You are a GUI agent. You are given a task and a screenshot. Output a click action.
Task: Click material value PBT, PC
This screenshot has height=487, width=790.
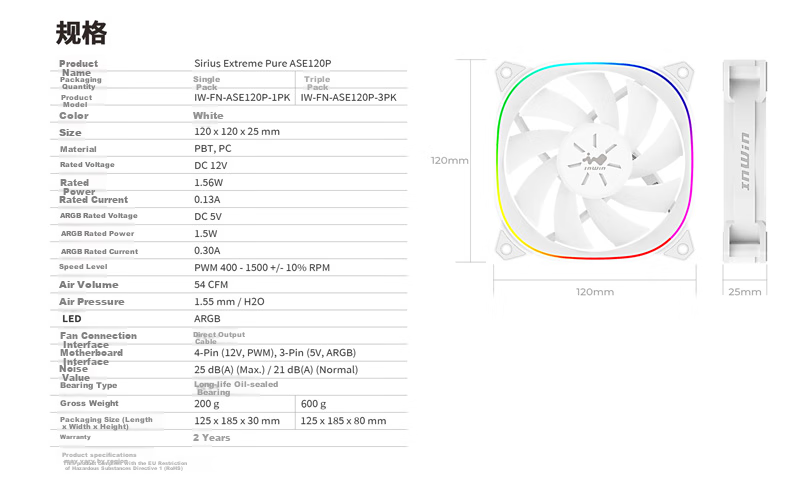tap(213, 149)
